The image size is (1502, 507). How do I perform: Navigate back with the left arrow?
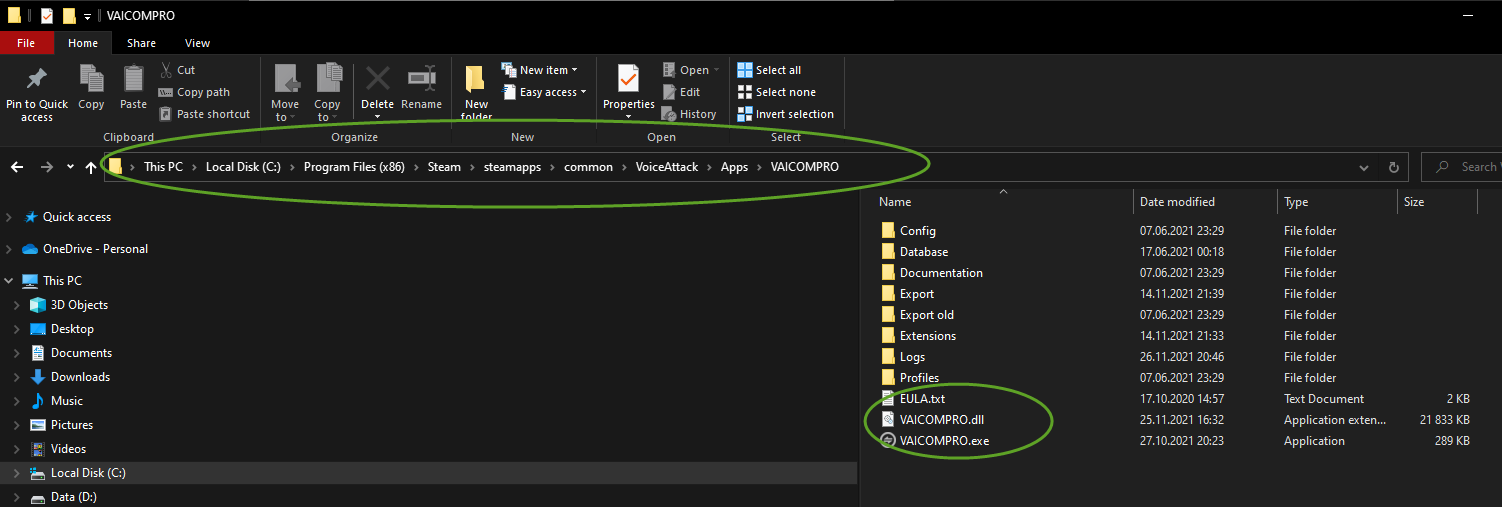click(17, 167)
